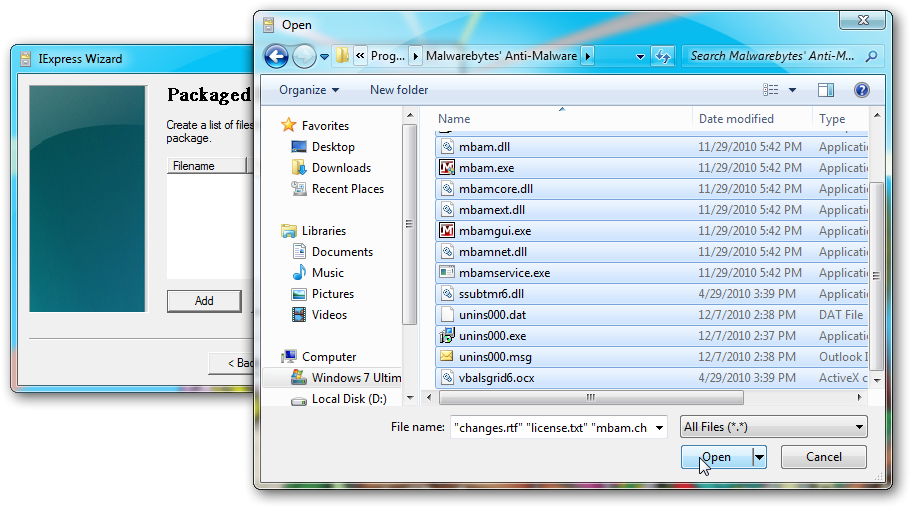This screenshot has width=911, height=508.
Task: Click the mbamnet.dll file icon
Action: pos(446,252)
